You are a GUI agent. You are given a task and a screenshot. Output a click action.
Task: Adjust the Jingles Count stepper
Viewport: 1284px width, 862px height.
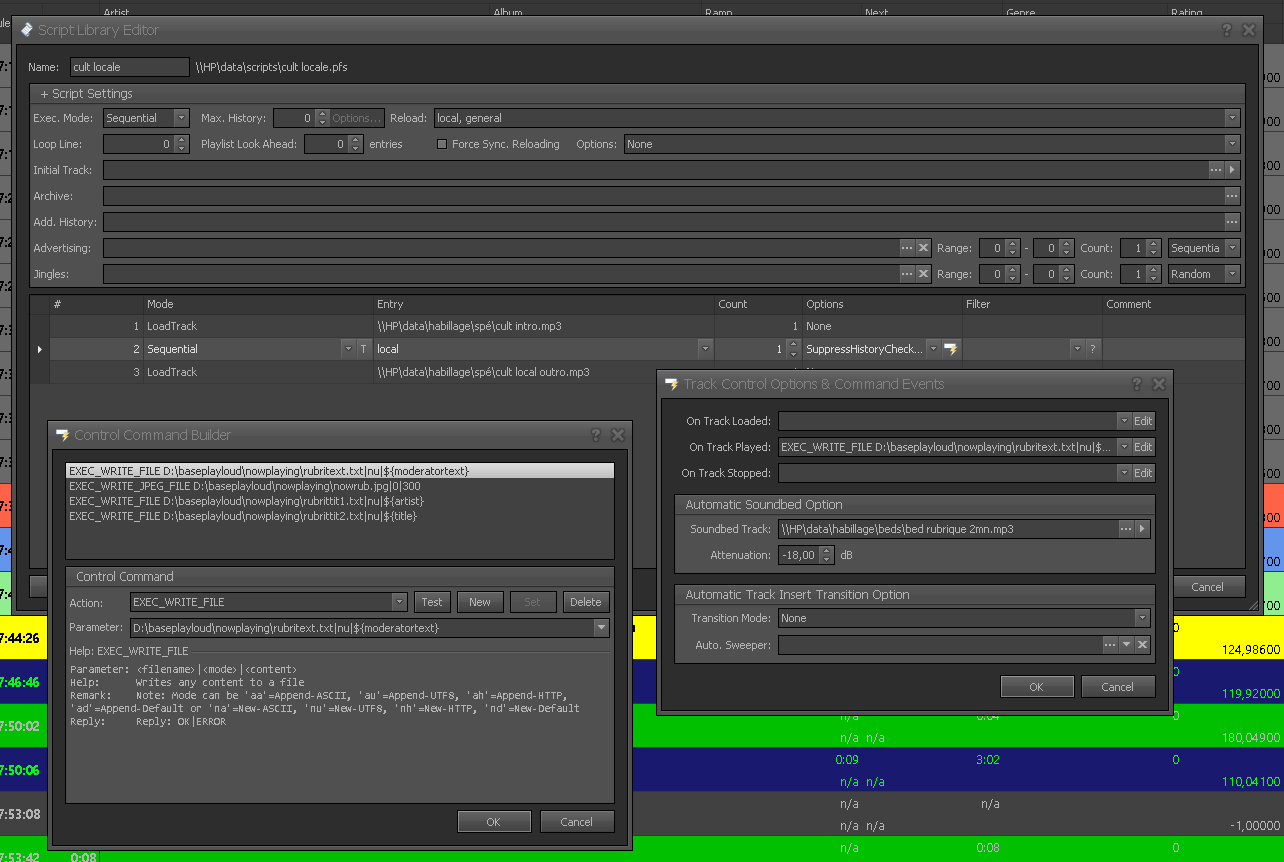tap(1153, 274)
